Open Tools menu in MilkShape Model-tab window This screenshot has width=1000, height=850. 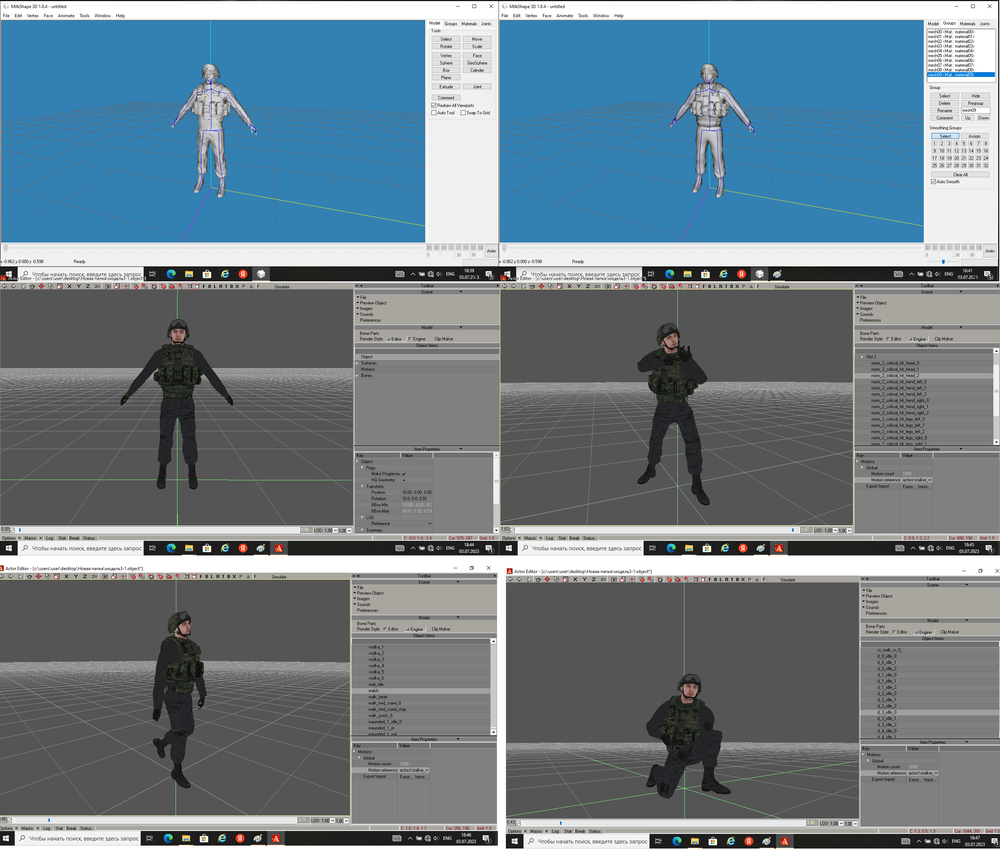84,15
